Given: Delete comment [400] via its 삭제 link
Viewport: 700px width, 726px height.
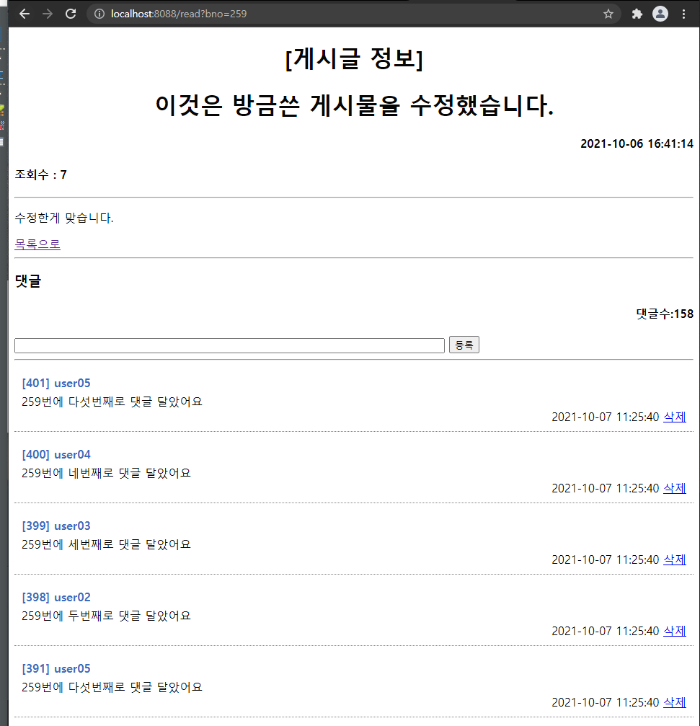Looking at the screenshot, I should click(x=675, y=488).
